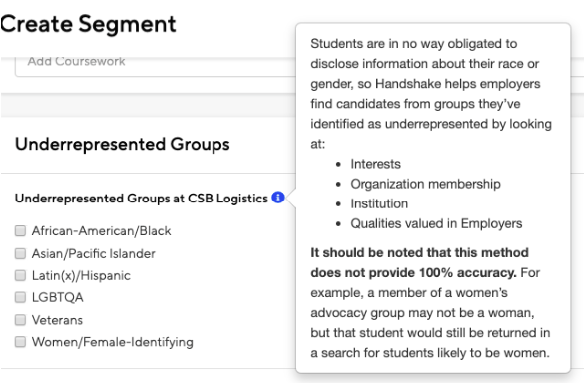Click the Create Segment page title
Screen dimensions: 584x383
tap(88, 24)
